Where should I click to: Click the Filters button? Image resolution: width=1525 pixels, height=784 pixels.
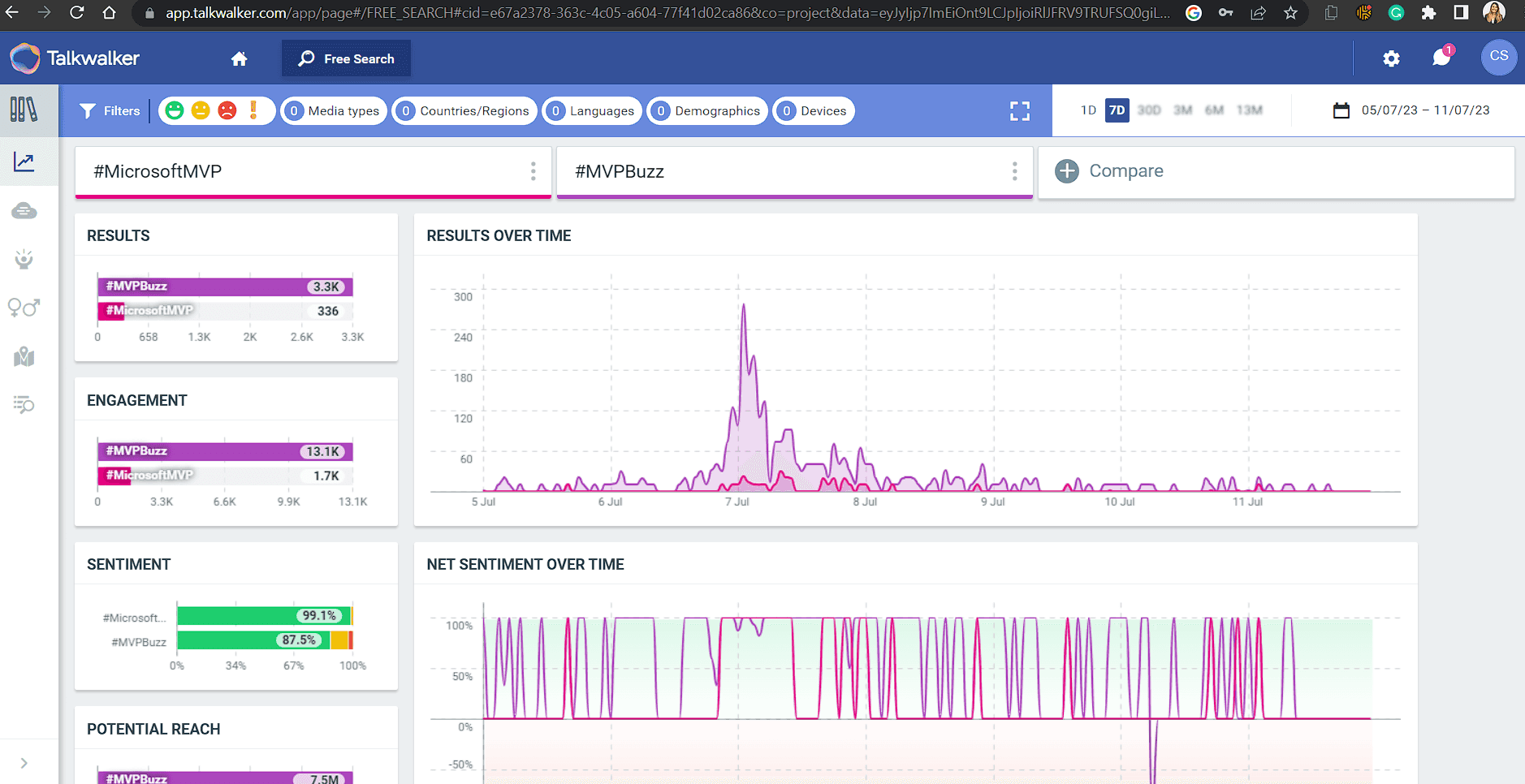tap(110, 110)
